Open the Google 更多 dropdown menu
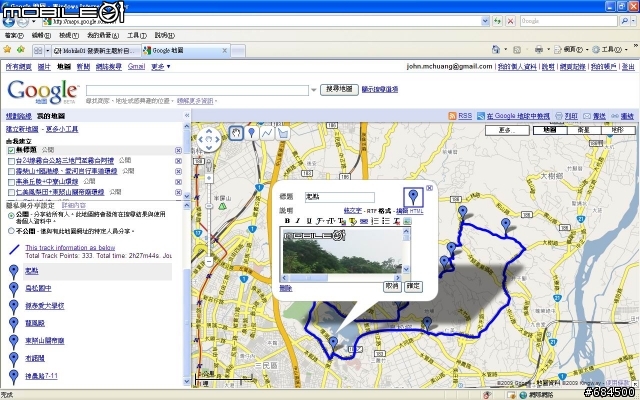The image size is (640, 400). (x=161, y=67)
